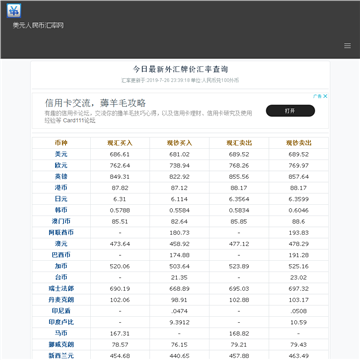Screen dimensions: 360x360
Task: Select the 85.51 Macau spot buy value
Action: pyautogui.click(x=120, y=222)
